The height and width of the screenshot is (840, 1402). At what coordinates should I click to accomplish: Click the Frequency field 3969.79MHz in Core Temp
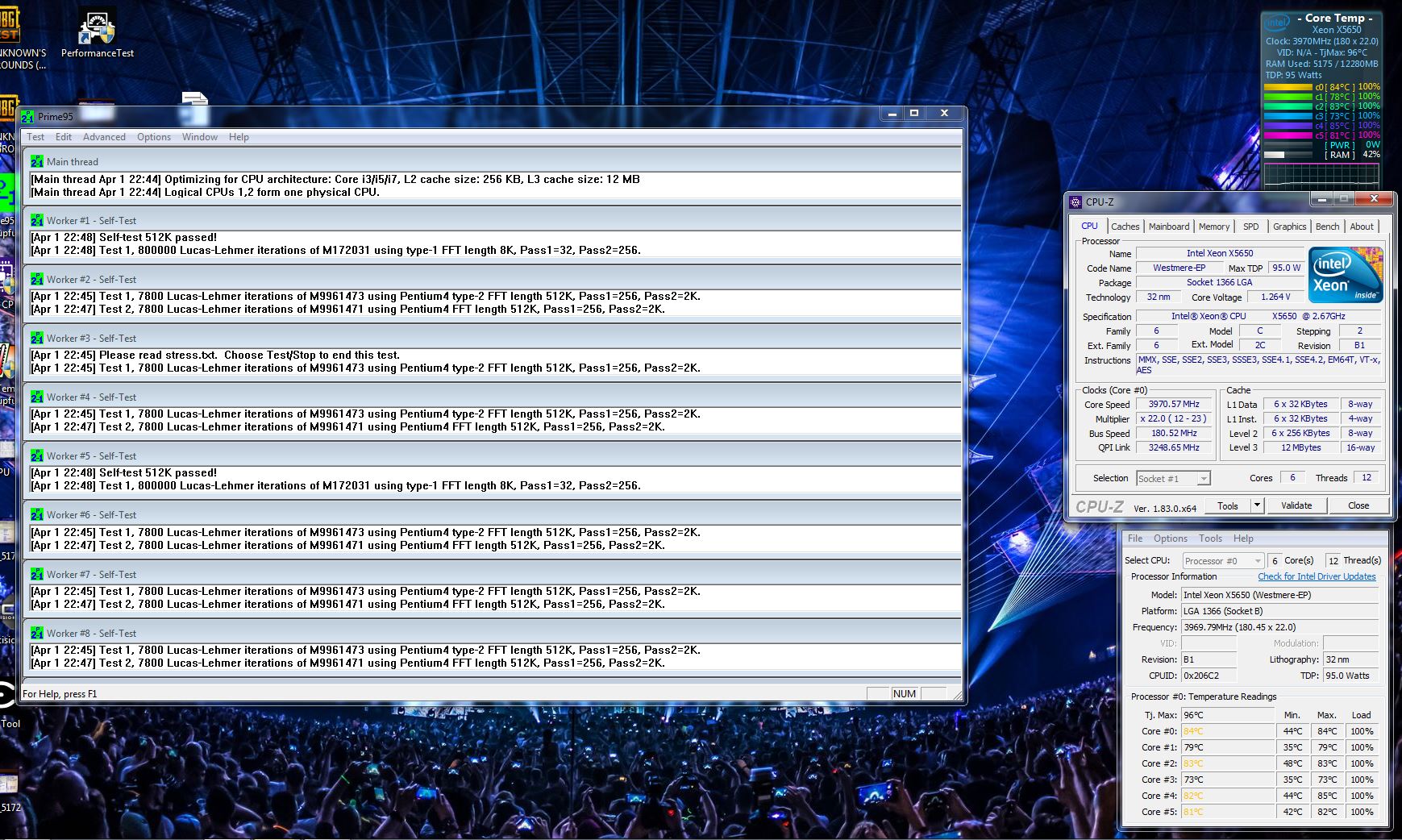click(x=1280, y=627)
